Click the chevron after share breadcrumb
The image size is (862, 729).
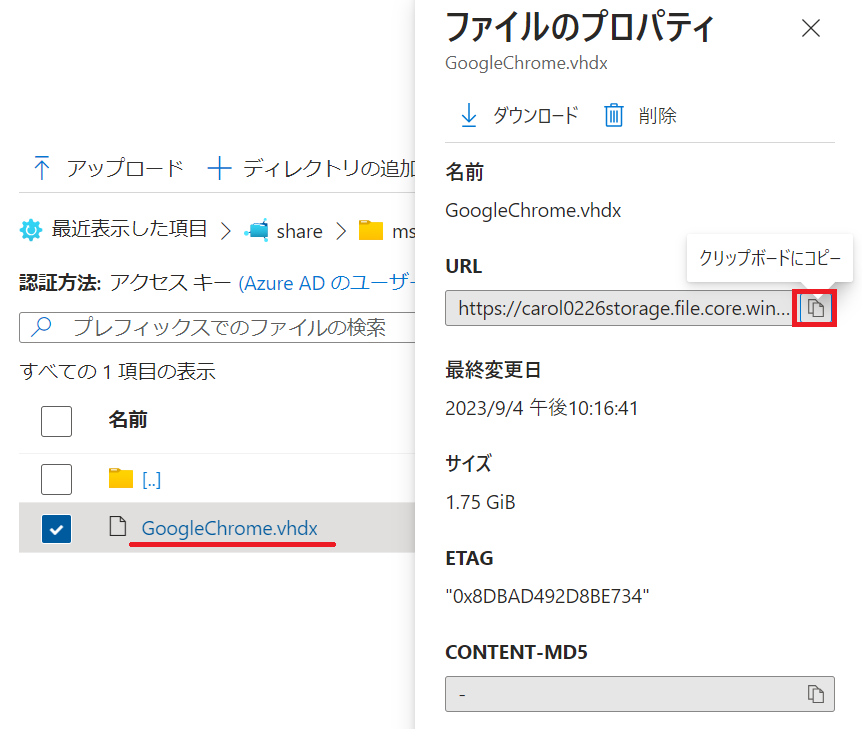(x=341, y=230)
